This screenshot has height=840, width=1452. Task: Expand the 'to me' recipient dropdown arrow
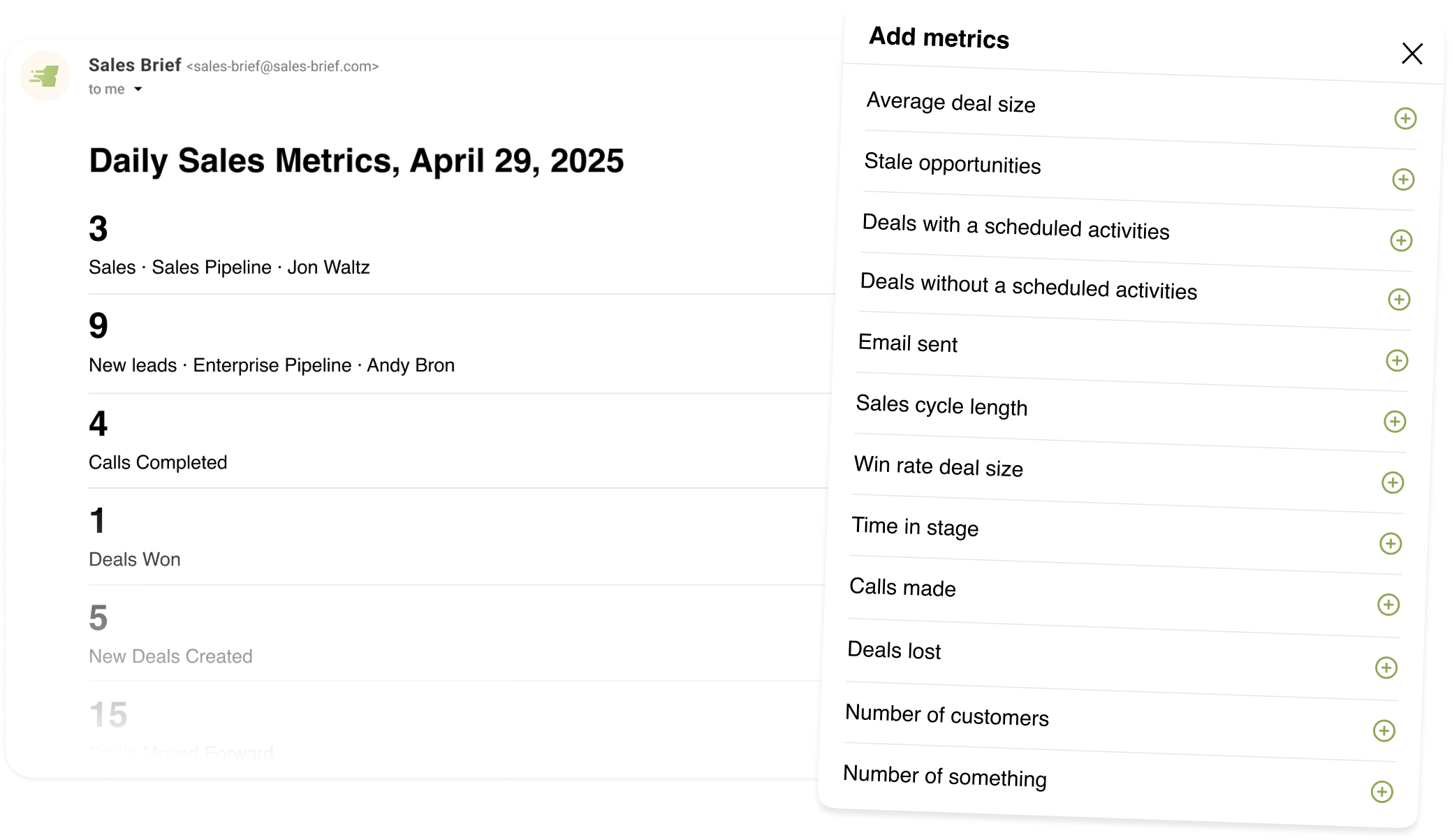pos(138,89)
